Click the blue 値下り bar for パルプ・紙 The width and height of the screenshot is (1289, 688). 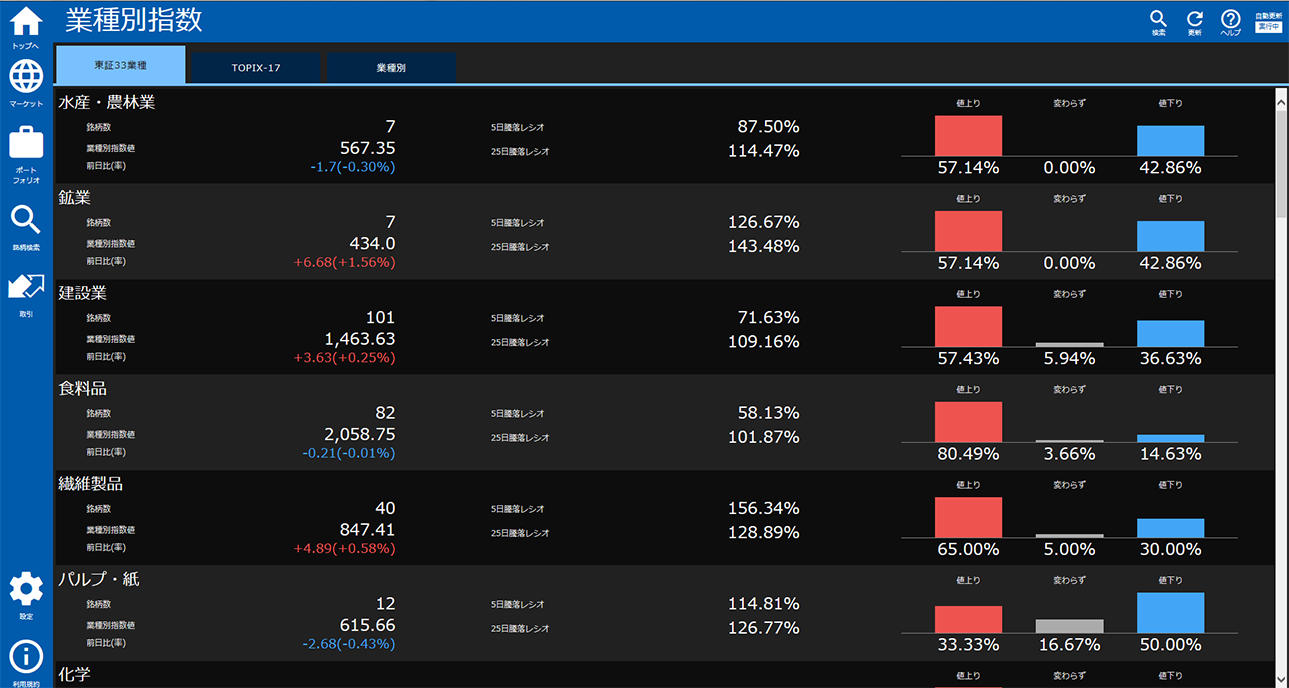[1170, 613]
